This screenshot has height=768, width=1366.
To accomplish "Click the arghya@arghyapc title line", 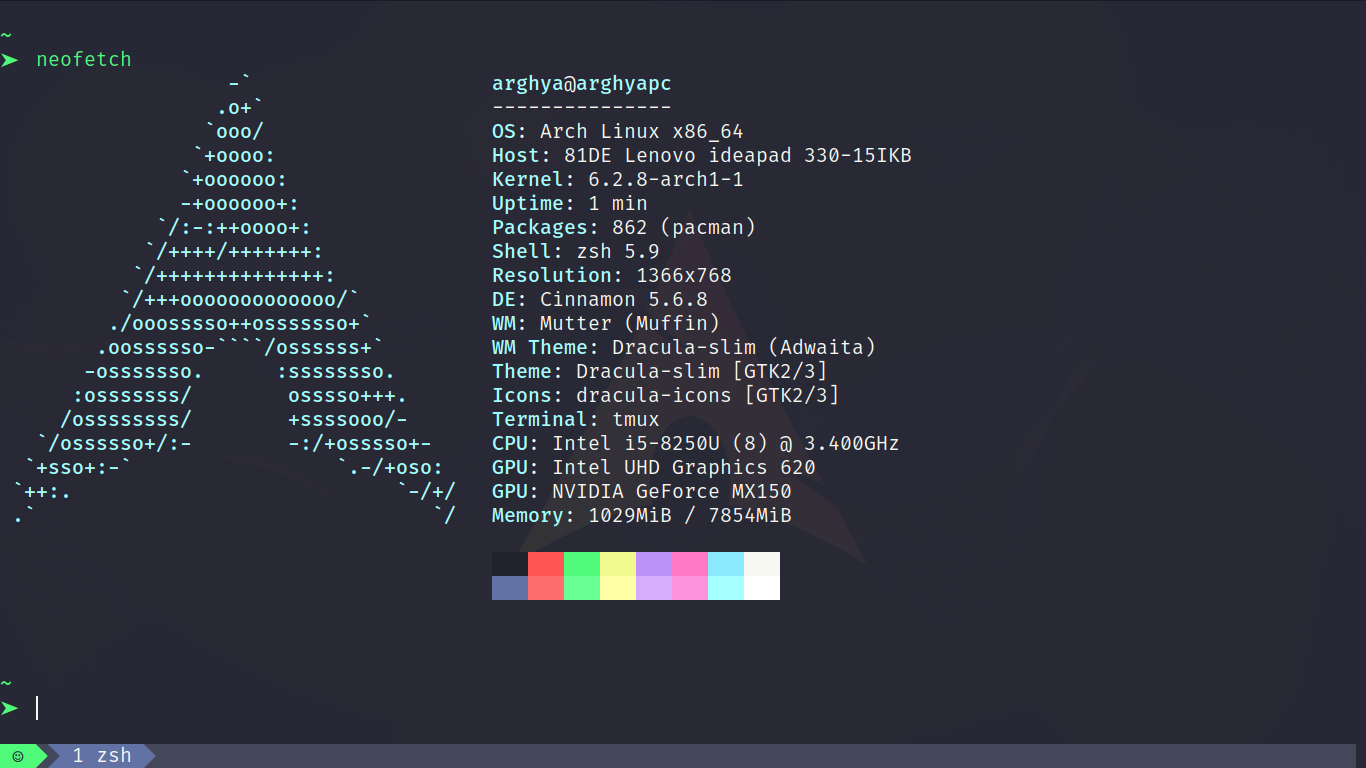I will pos(581,83).
